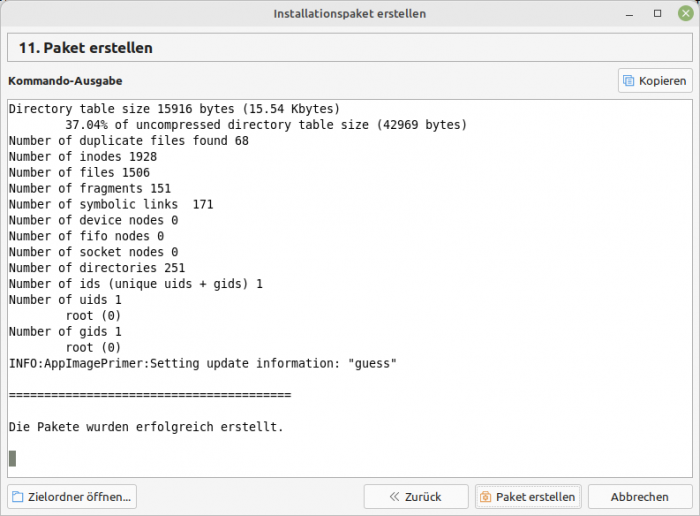
Task: Click the INFO:AppImagePrimer update information line
Action: [x=202, y=363]
